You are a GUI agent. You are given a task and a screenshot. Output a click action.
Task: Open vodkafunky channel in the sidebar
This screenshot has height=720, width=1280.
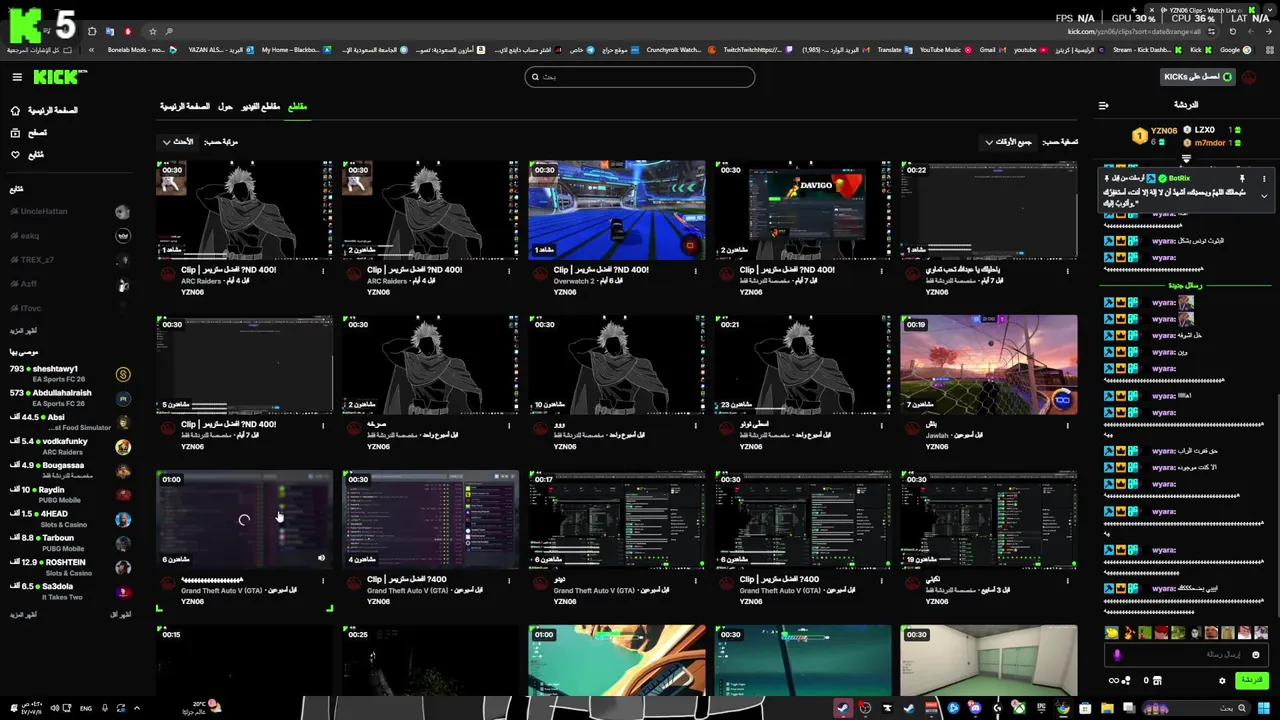pyautogui.click(x=70, y=446)
